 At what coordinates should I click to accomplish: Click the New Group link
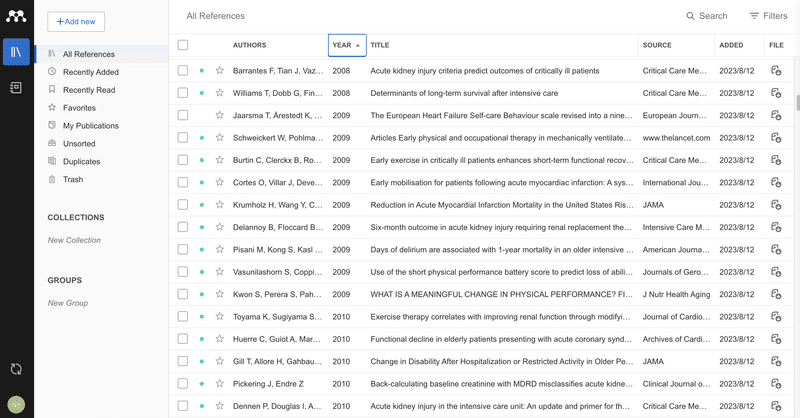pos(68,303)
